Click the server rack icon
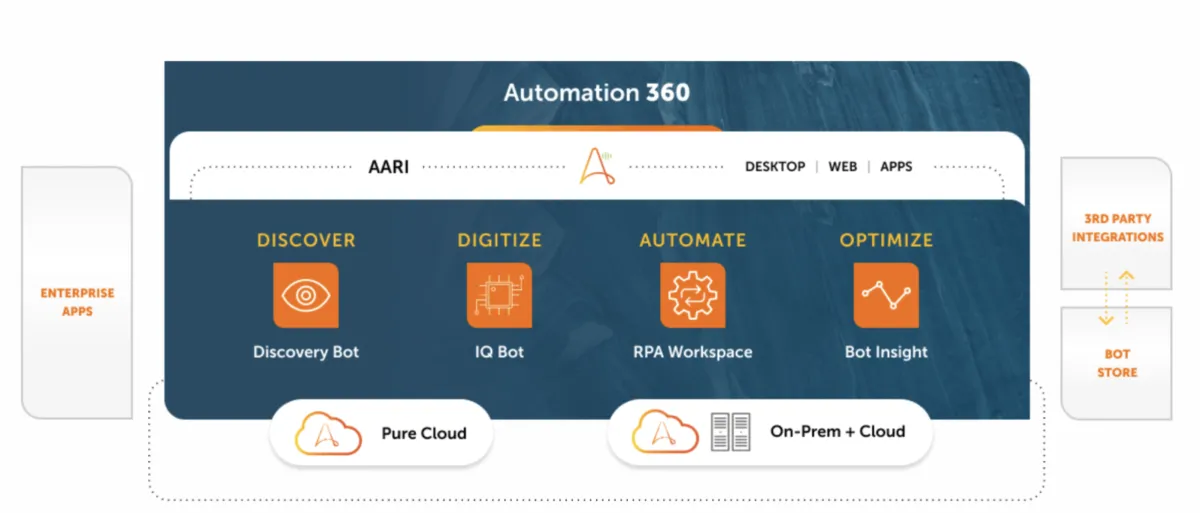Image resolution: width=1200 pixels, height=513 pixels. (x=730, y=432)
